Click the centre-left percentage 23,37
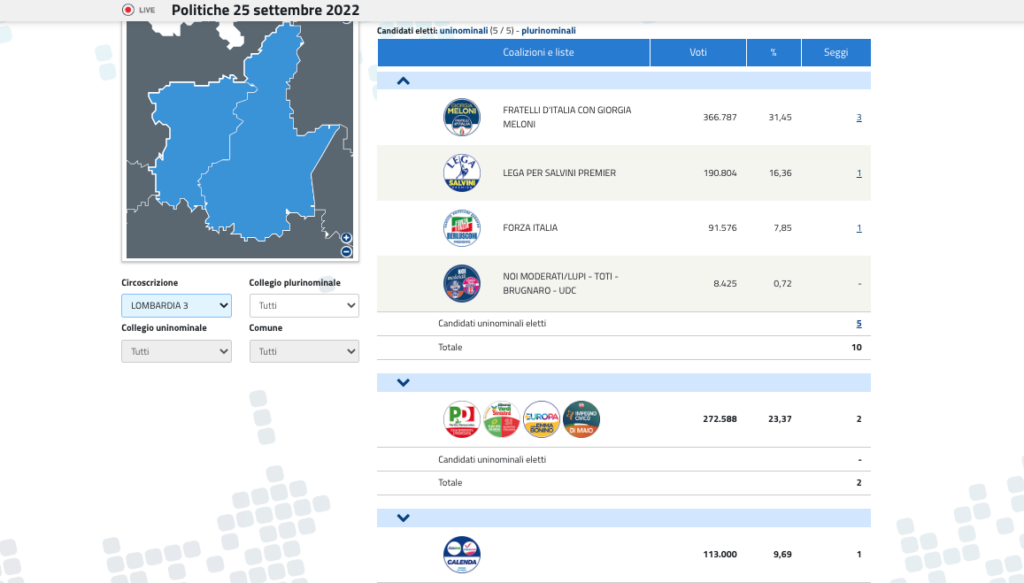1024x583 pixels. click(x=780, y=419)
